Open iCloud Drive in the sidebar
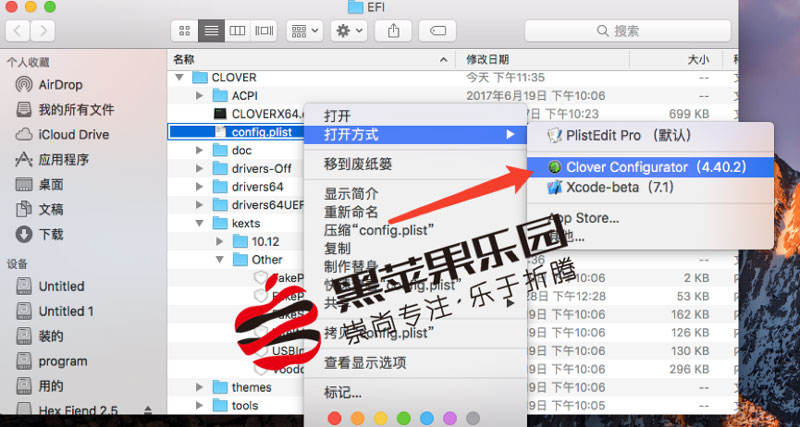Viewport: 800px width, 427px height. click(62, 135)
